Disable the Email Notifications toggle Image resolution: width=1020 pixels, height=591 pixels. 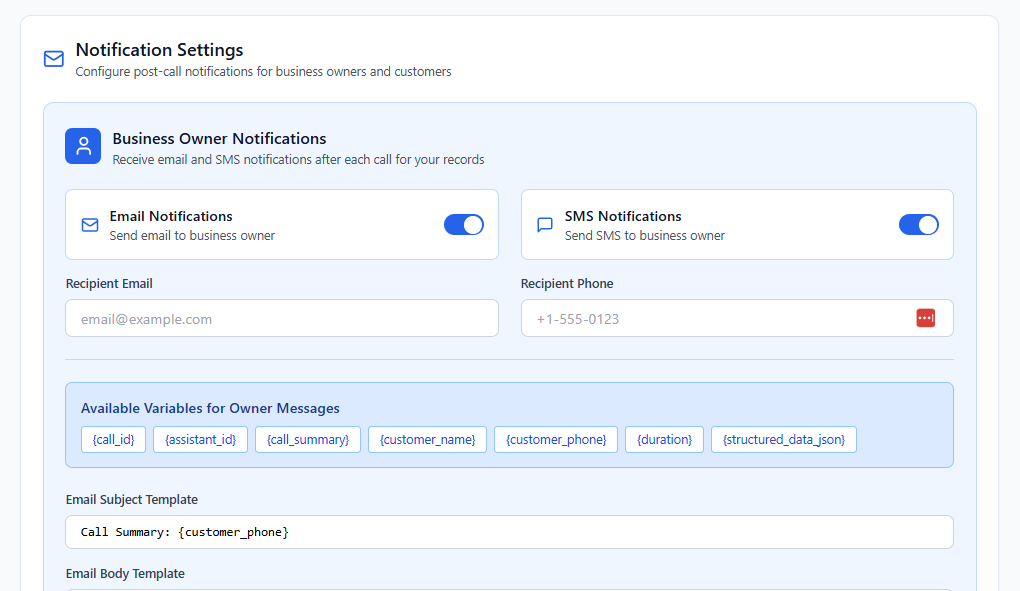pos(464,225)
